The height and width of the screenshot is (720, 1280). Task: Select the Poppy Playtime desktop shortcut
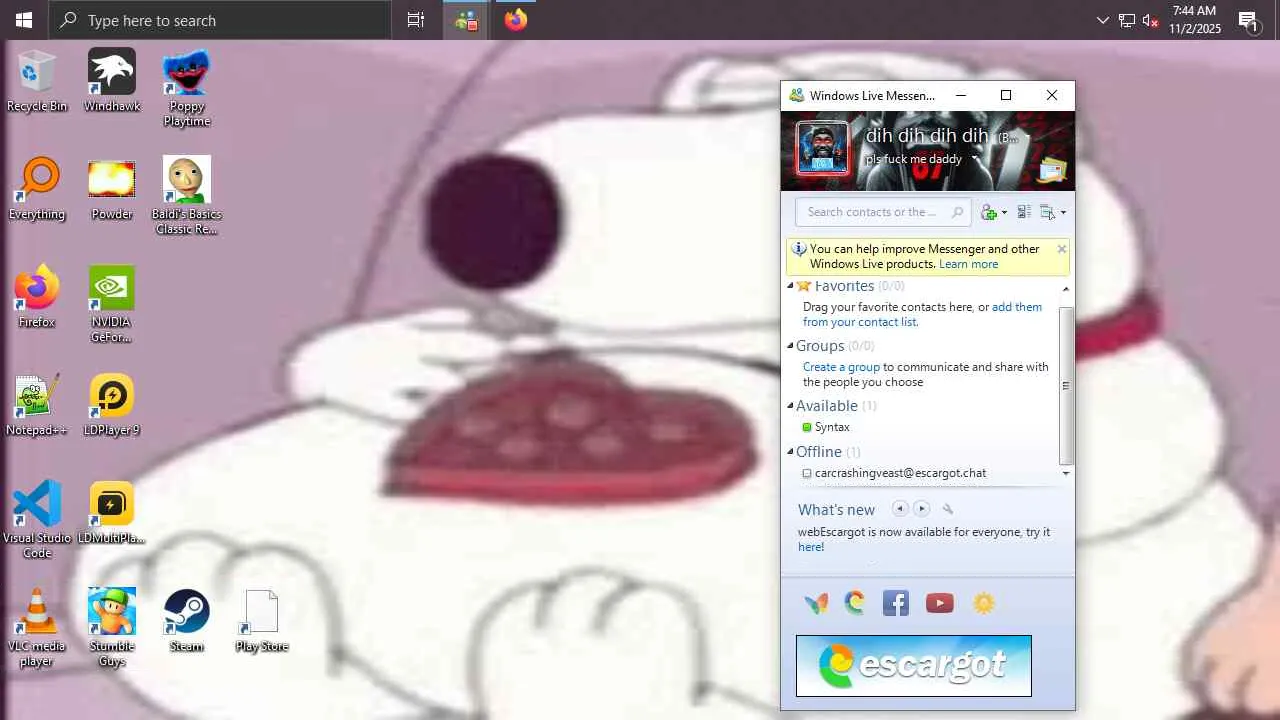coord(187,89)
